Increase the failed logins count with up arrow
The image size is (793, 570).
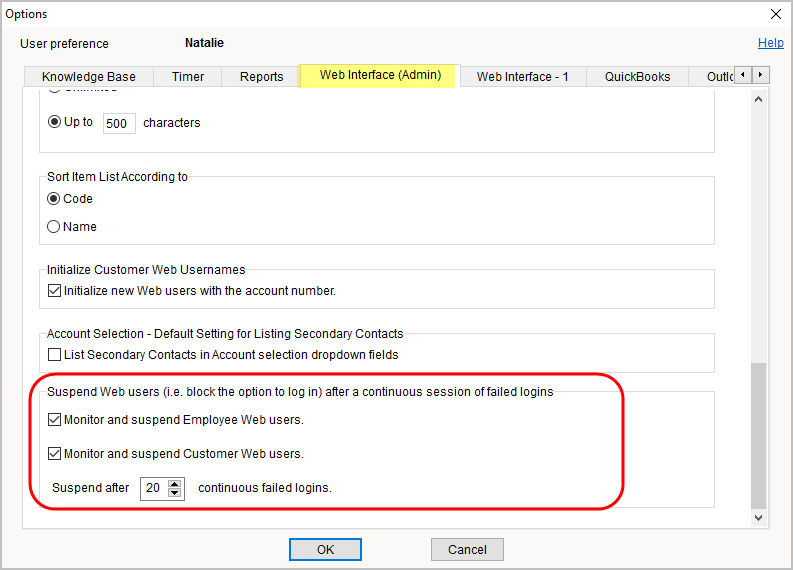[176, 483]
